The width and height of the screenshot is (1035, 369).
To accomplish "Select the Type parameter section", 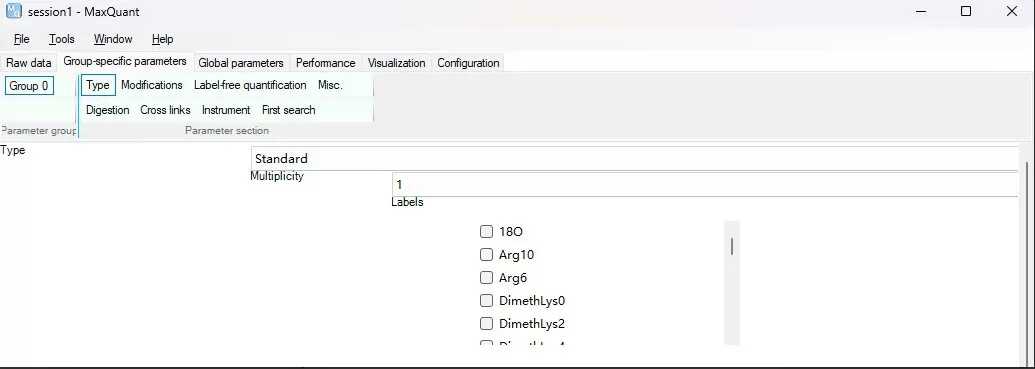I will pyautogui.click(x=98, y=85).
